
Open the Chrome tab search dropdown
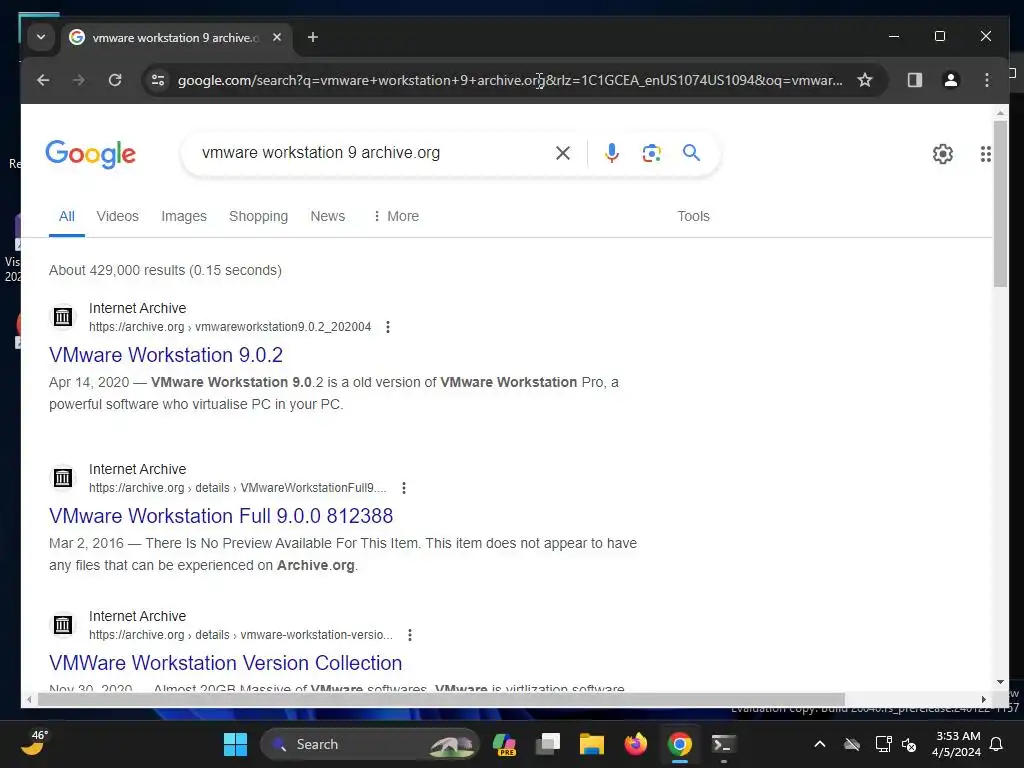tap(40, 37)
